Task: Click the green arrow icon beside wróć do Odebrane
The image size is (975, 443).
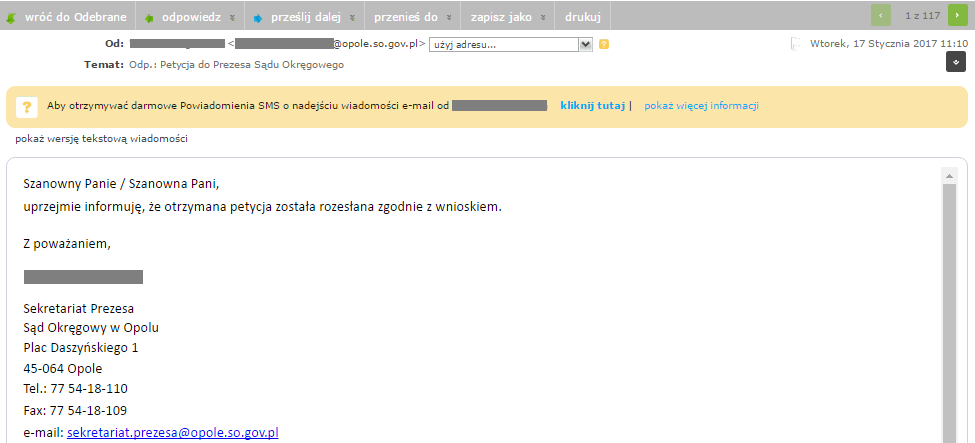Action: pyautogui.click(x=10, y=18)
